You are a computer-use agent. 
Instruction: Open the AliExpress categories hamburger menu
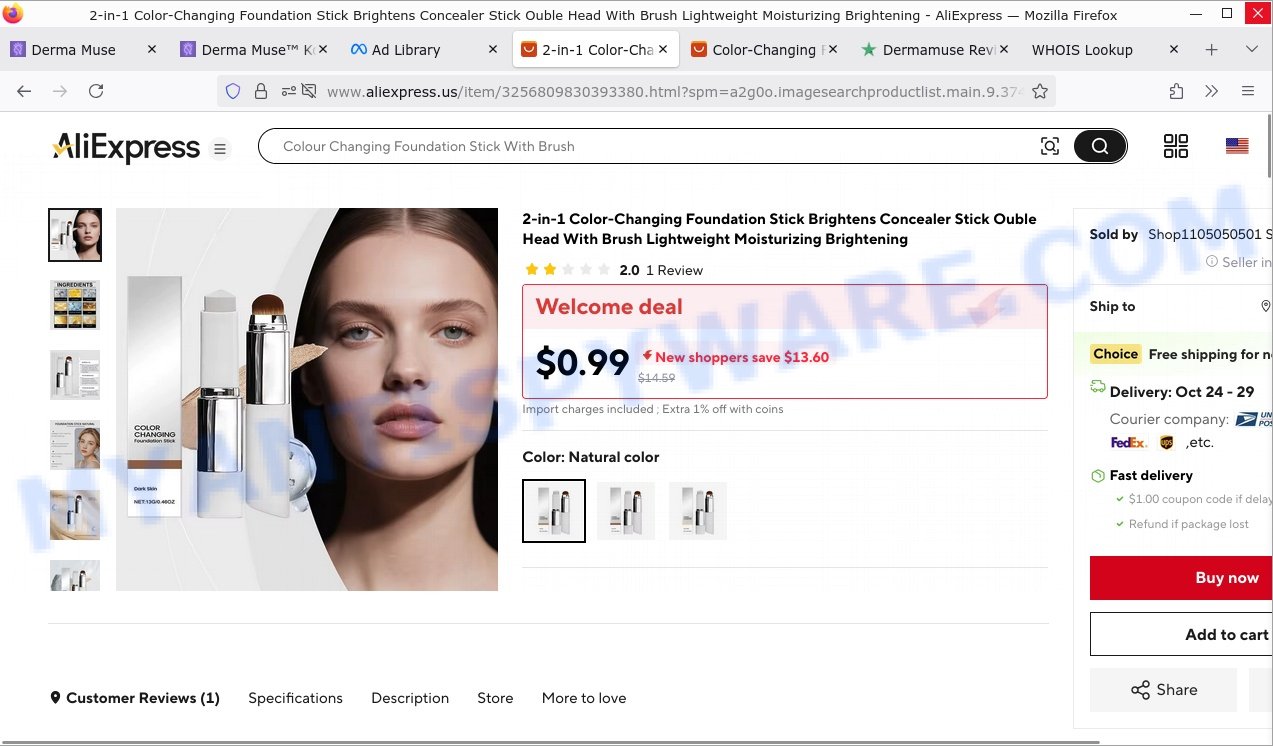[x=220, y=149]
